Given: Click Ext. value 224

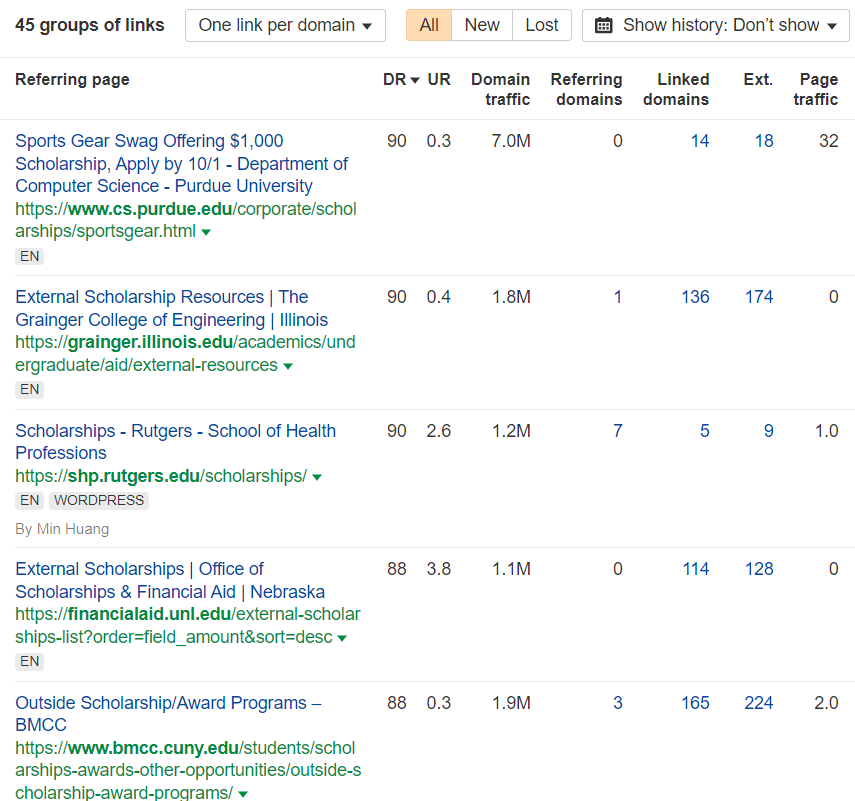Looking at the screenshot, I should pos(758,703).
